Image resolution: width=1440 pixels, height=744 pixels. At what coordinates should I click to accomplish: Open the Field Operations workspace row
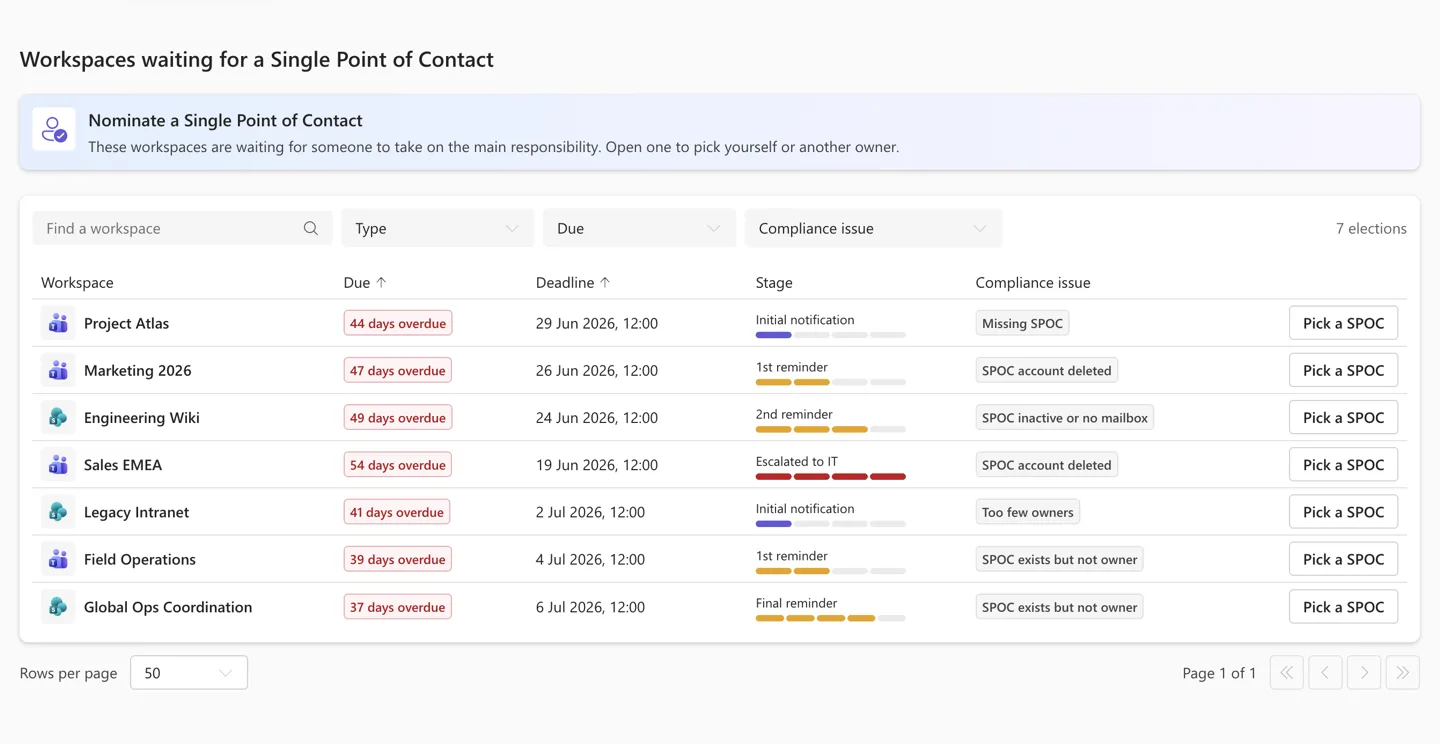(719, 559)
